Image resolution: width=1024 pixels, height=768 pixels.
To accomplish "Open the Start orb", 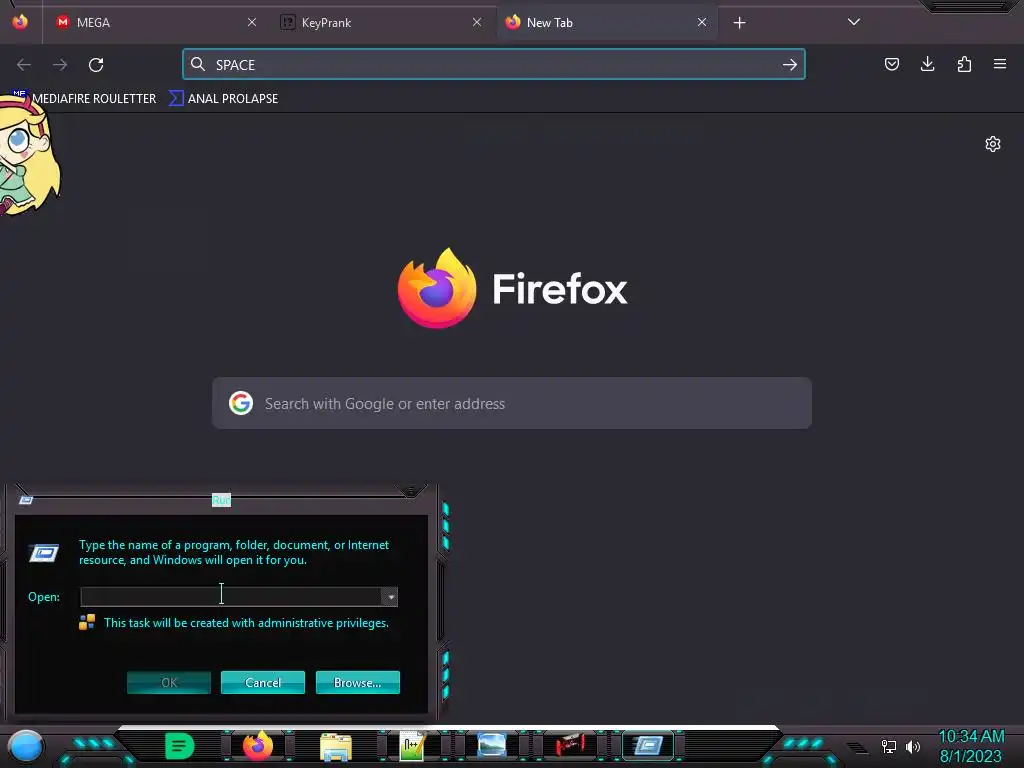I will click(x=26, y=746).
